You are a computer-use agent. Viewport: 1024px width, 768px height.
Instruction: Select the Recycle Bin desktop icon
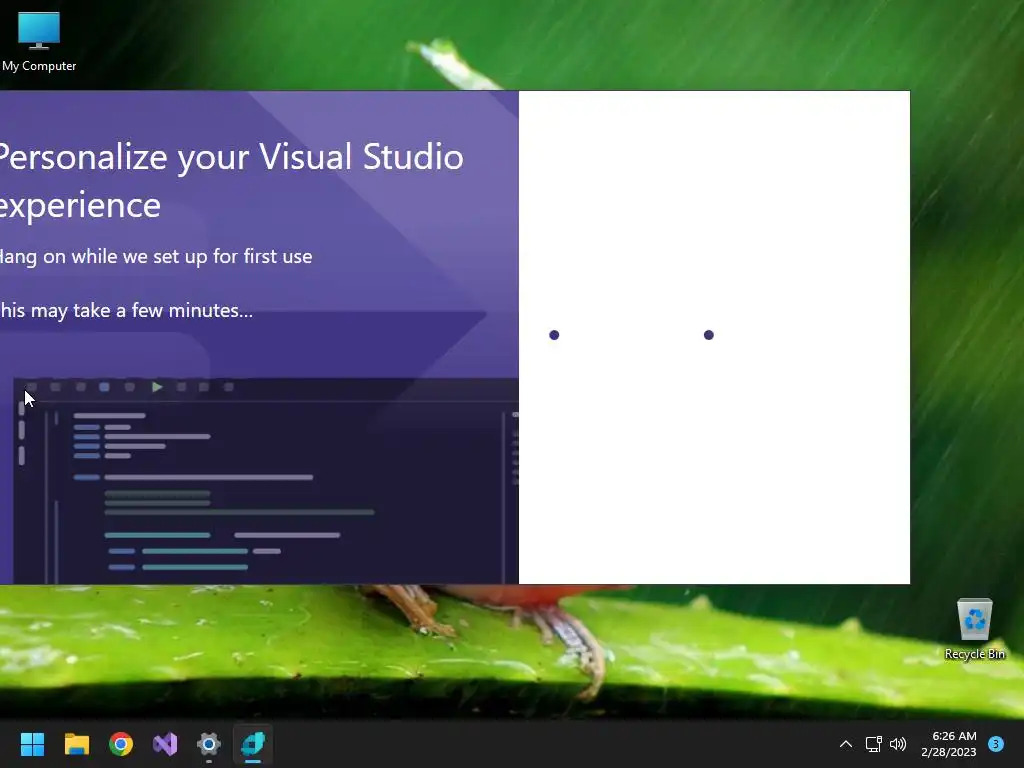pos(974,629)
